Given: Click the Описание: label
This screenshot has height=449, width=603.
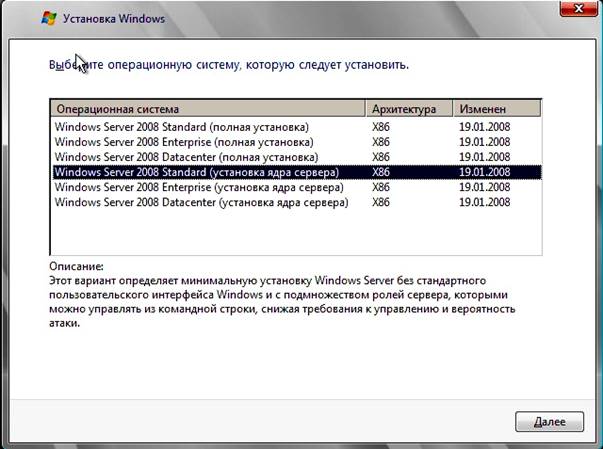Looking at the screenshot, I should click(x=76, y=266).
